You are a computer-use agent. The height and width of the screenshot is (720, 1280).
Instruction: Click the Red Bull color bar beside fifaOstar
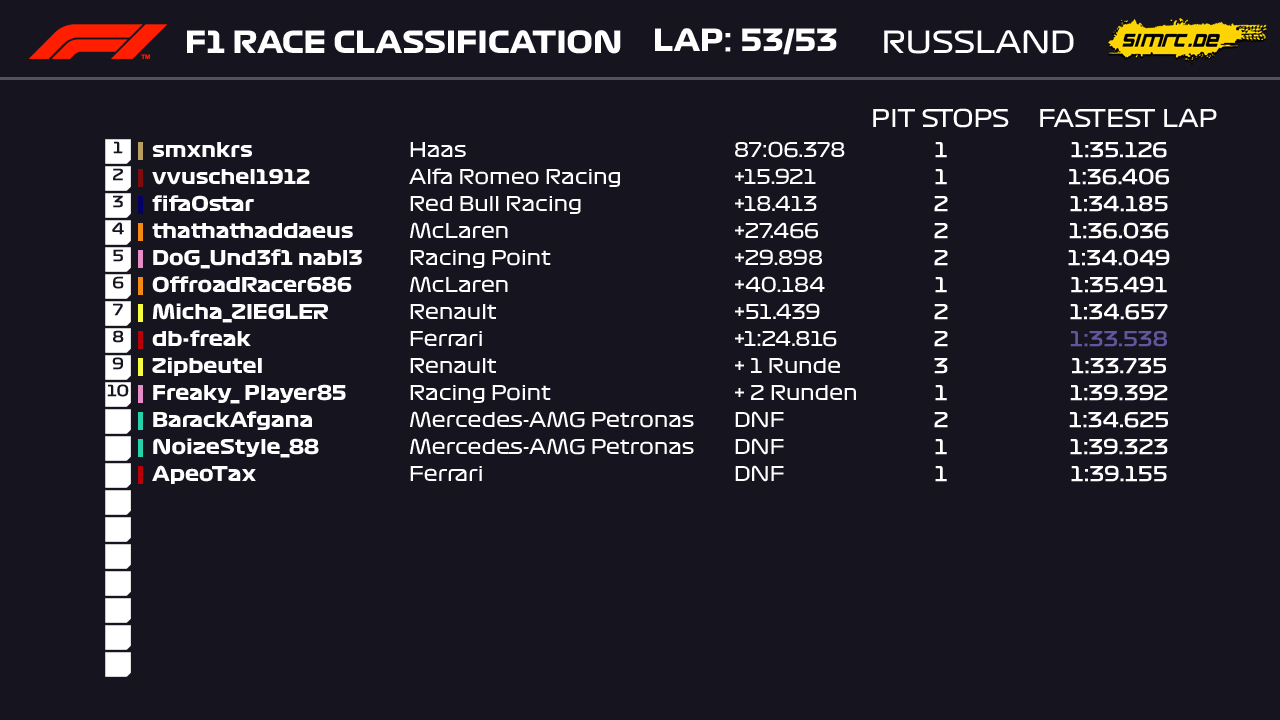(x=141, y=204)
